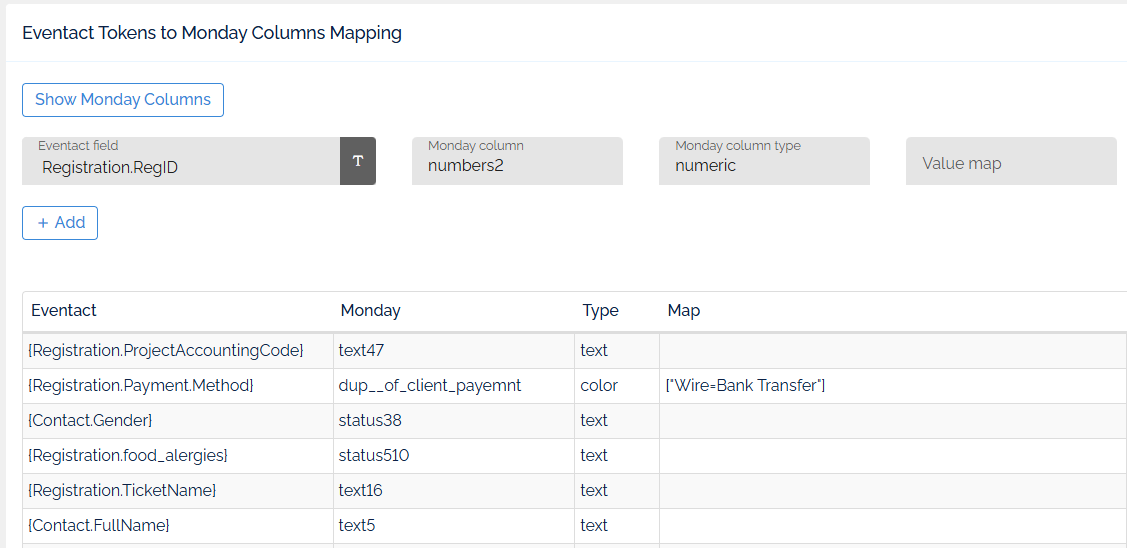Select the {Contact.Gender} cell
The height and width of the screenshot is (548, 1127).
pyautogui.click(x=178, y=421)
